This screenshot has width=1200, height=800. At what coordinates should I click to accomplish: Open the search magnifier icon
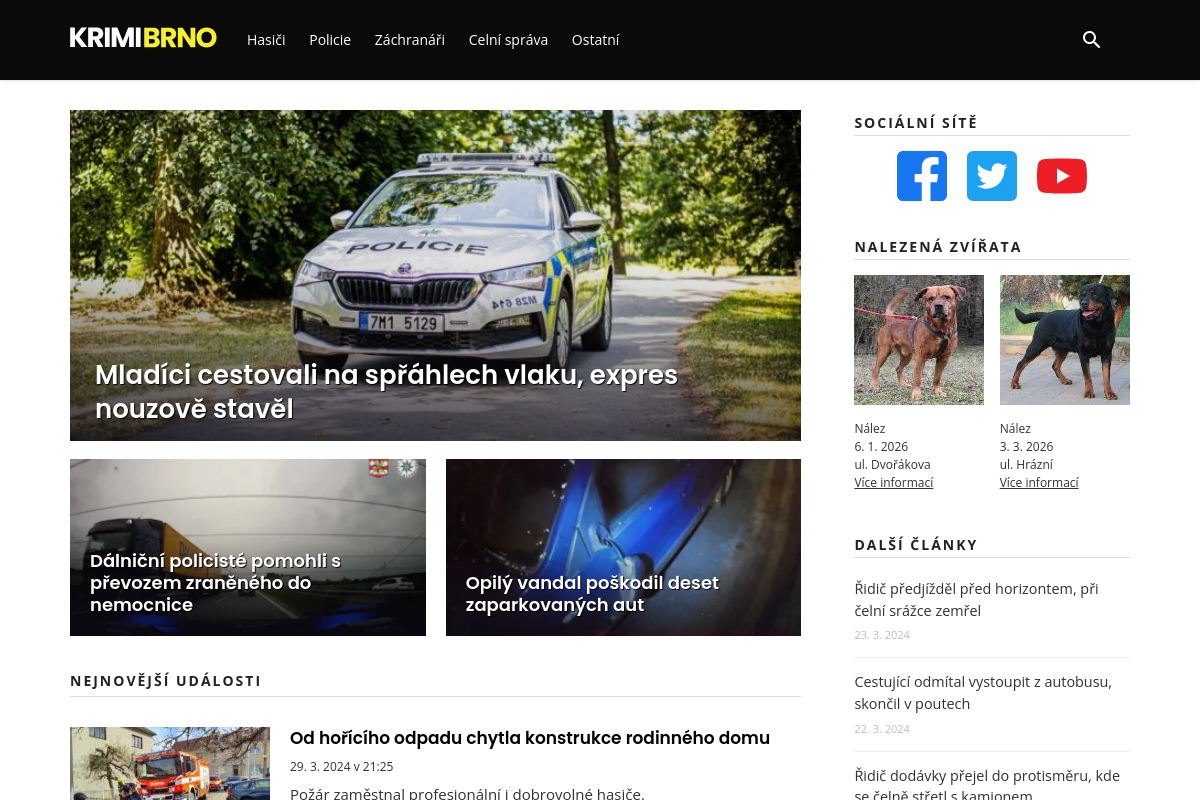[1091, 40]
